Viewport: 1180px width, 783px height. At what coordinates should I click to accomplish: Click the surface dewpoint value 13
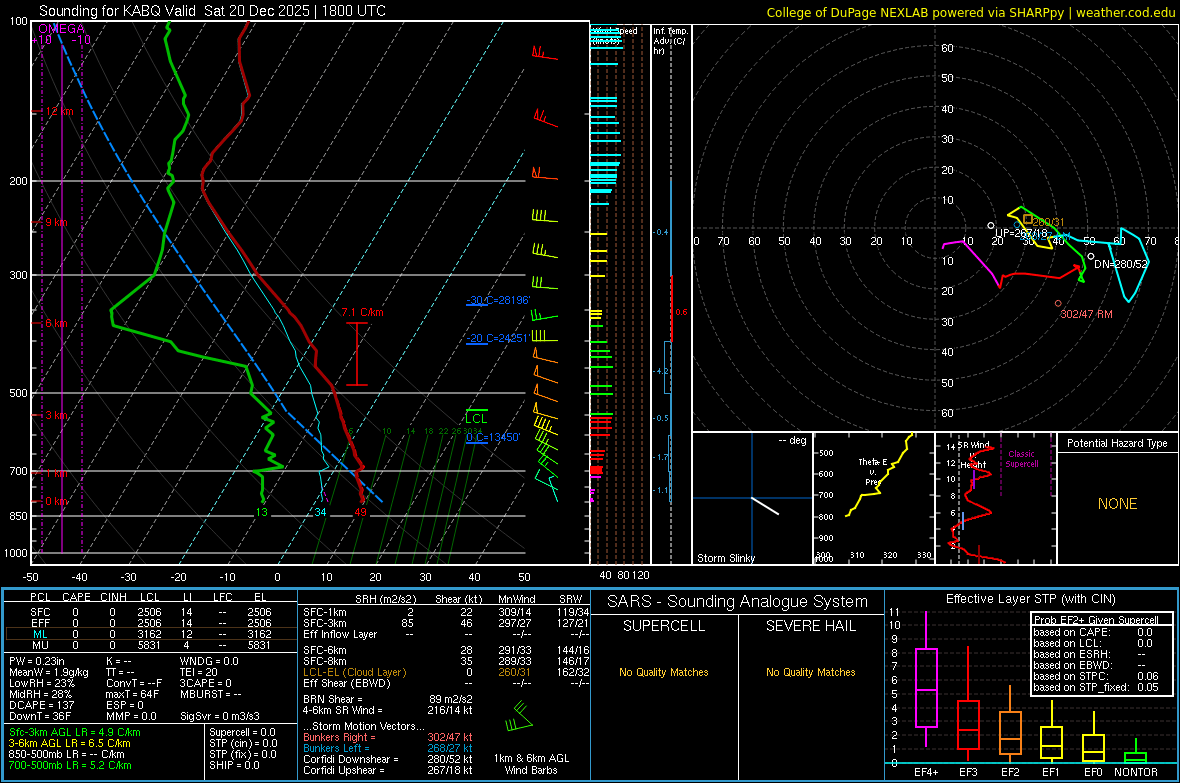[x=261, y=512]
